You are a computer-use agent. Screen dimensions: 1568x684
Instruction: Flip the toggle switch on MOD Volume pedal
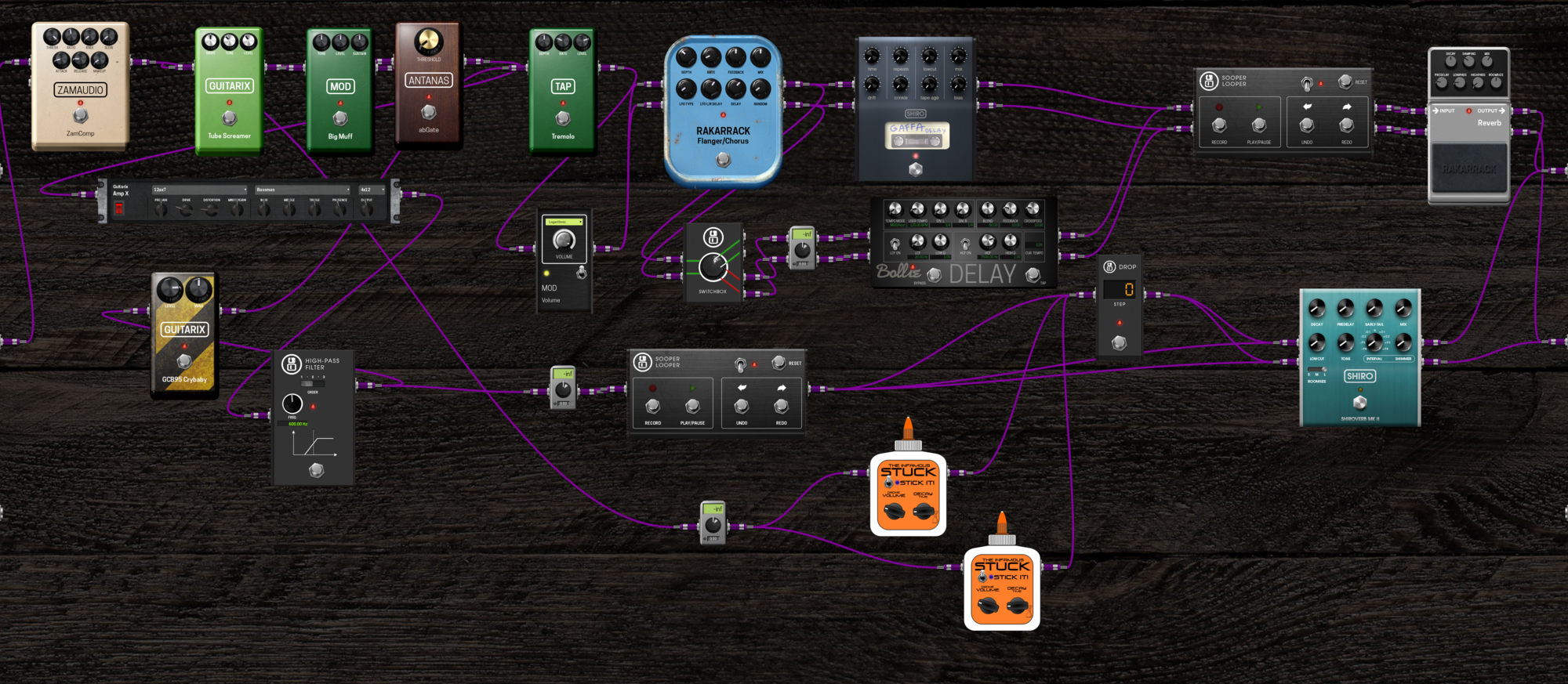(581, 272)
